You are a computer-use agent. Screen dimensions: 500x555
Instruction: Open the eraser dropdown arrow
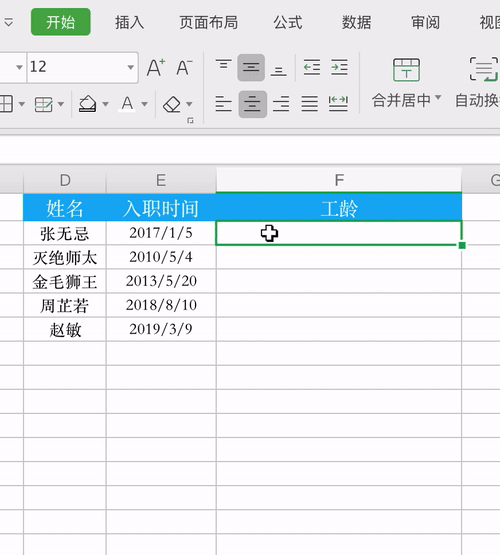(189, 104)
